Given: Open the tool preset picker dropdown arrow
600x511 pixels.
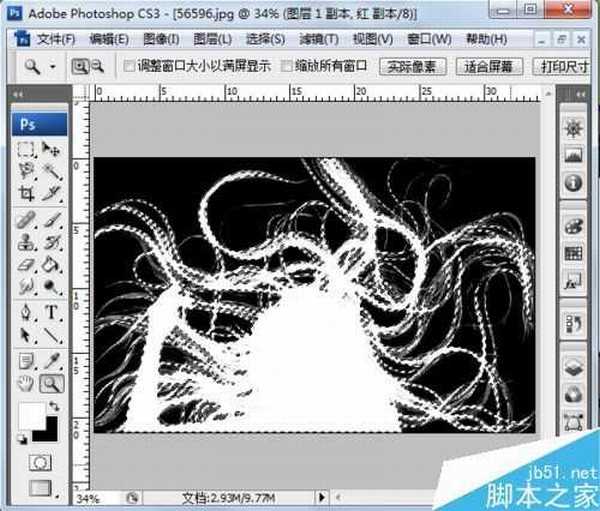Looking at the screenshot, I should click(x=53, y=67).
